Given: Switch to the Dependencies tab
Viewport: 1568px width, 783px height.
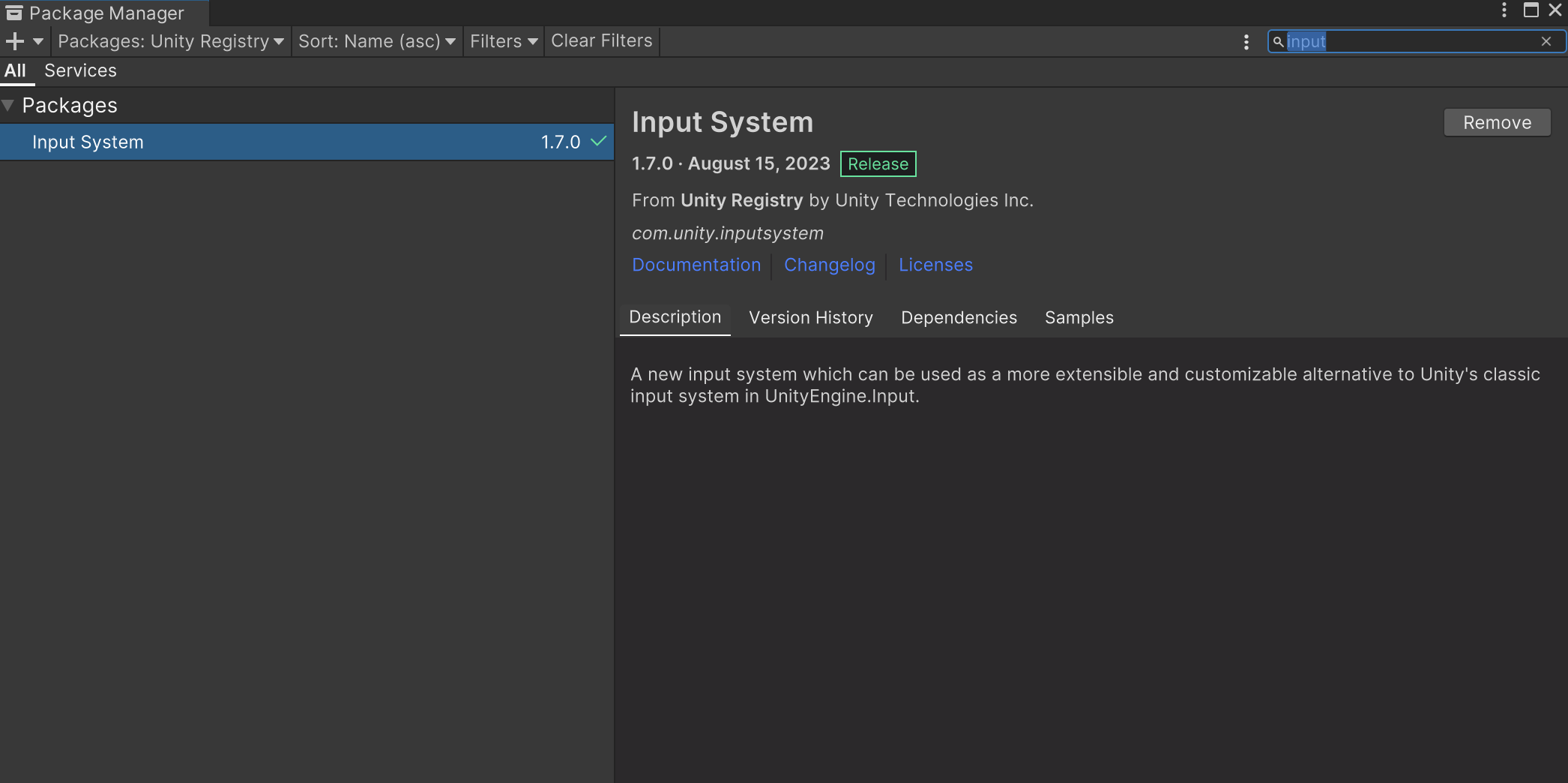Looking at the screenshot, I should (x=959, y=318).
